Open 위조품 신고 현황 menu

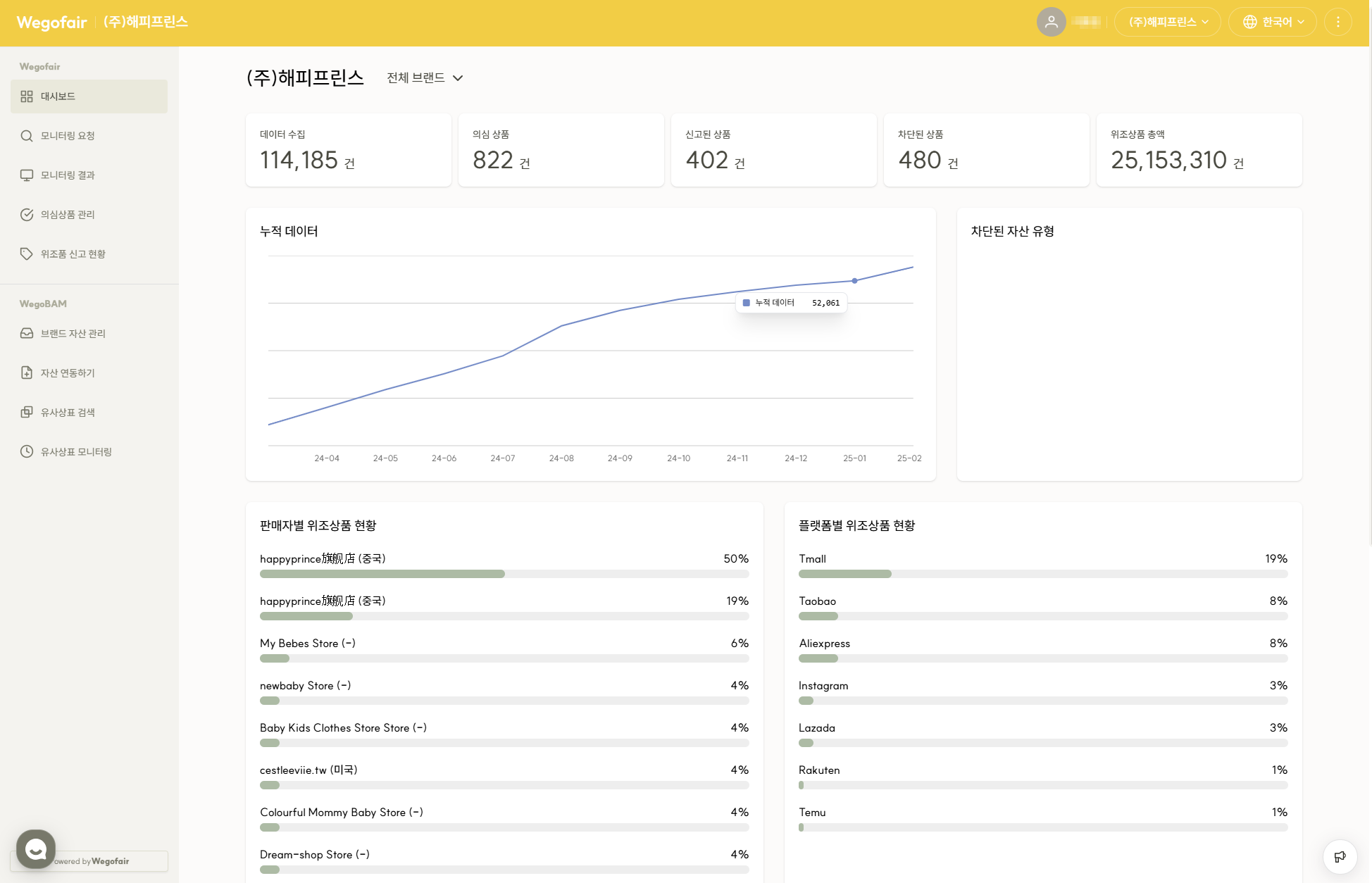click(x=89, y=254)
